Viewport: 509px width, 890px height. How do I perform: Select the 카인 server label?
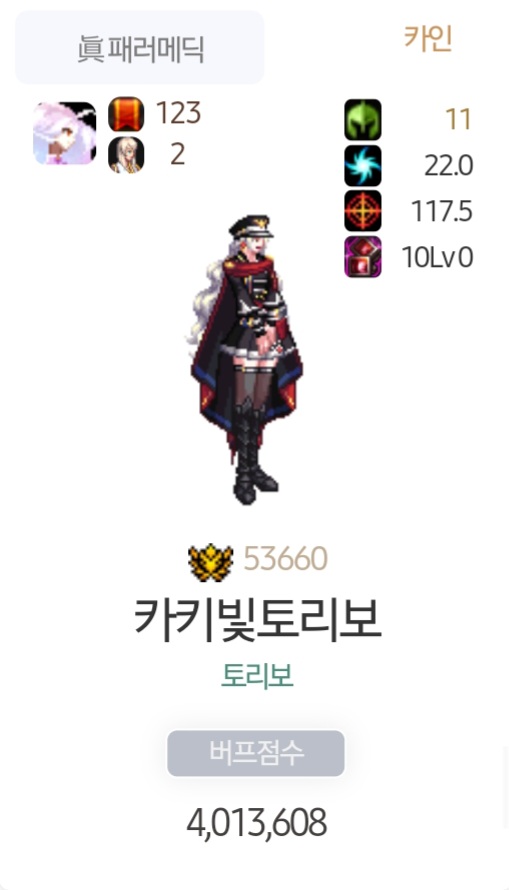(x=428, y=39)
